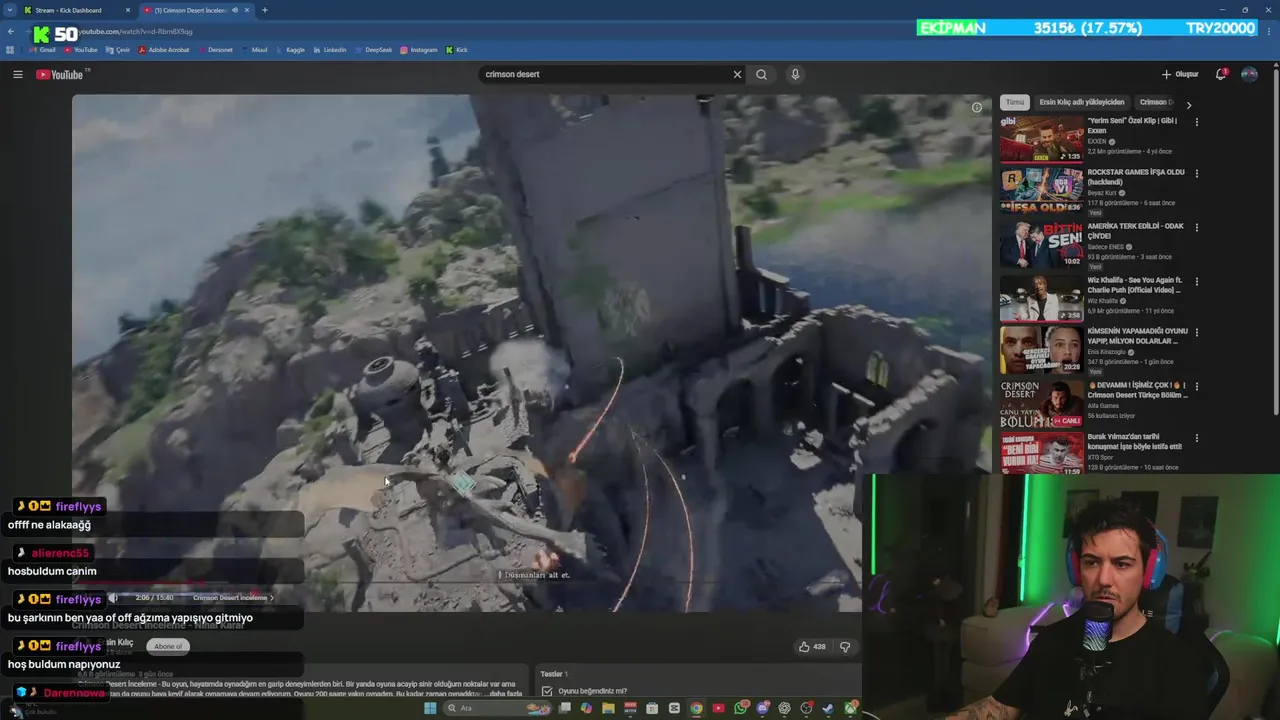Check the 'Oyunu beğendiniz mi?' checkbox
The image size is (1280, 720).
[x=547, y=691]
